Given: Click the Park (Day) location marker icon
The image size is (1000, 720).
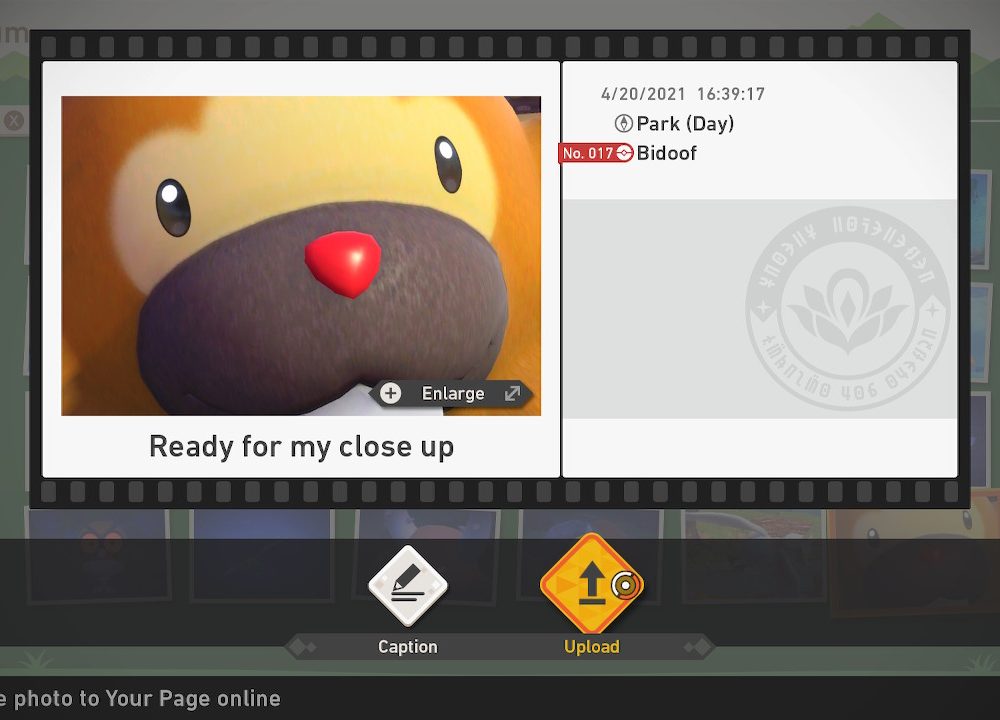Looking at the screenshot, I should [623, 124].
